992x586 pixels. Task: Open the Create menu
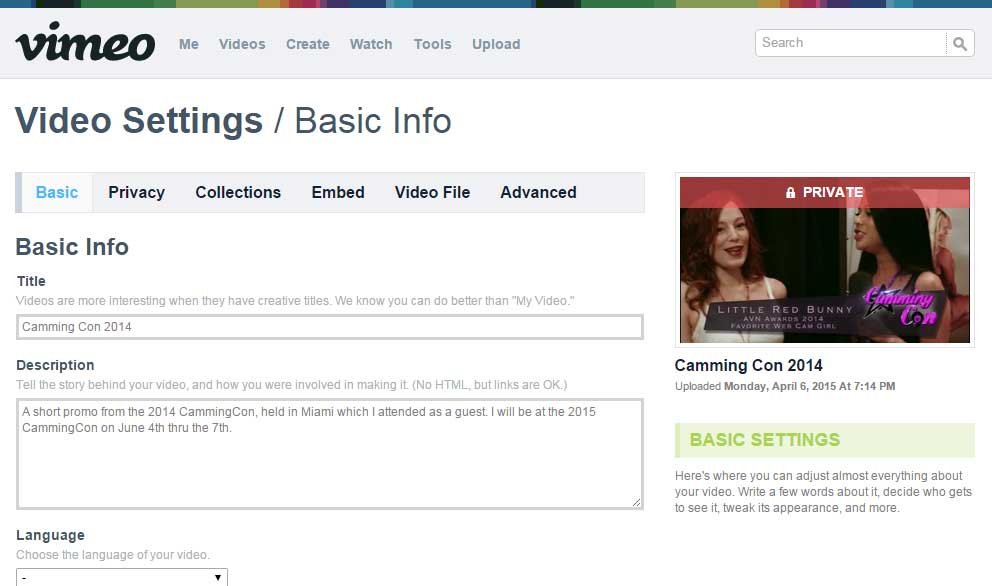point(307,44)
